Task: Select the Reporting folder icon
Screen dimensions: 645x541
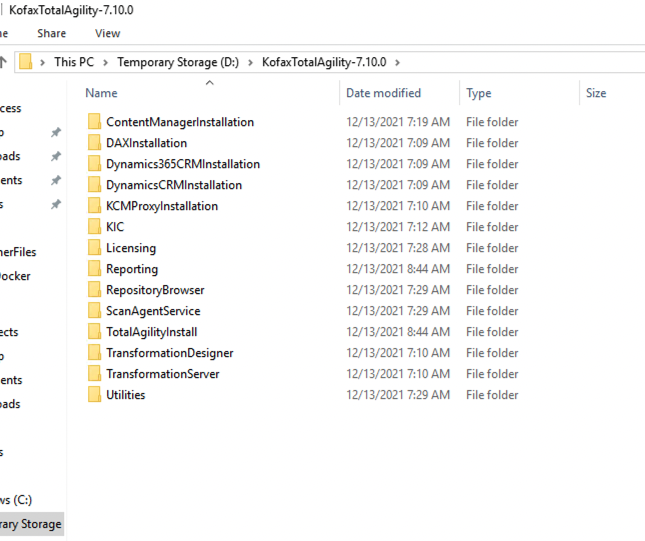Action: pyautogui.click(x=94, y=269)
